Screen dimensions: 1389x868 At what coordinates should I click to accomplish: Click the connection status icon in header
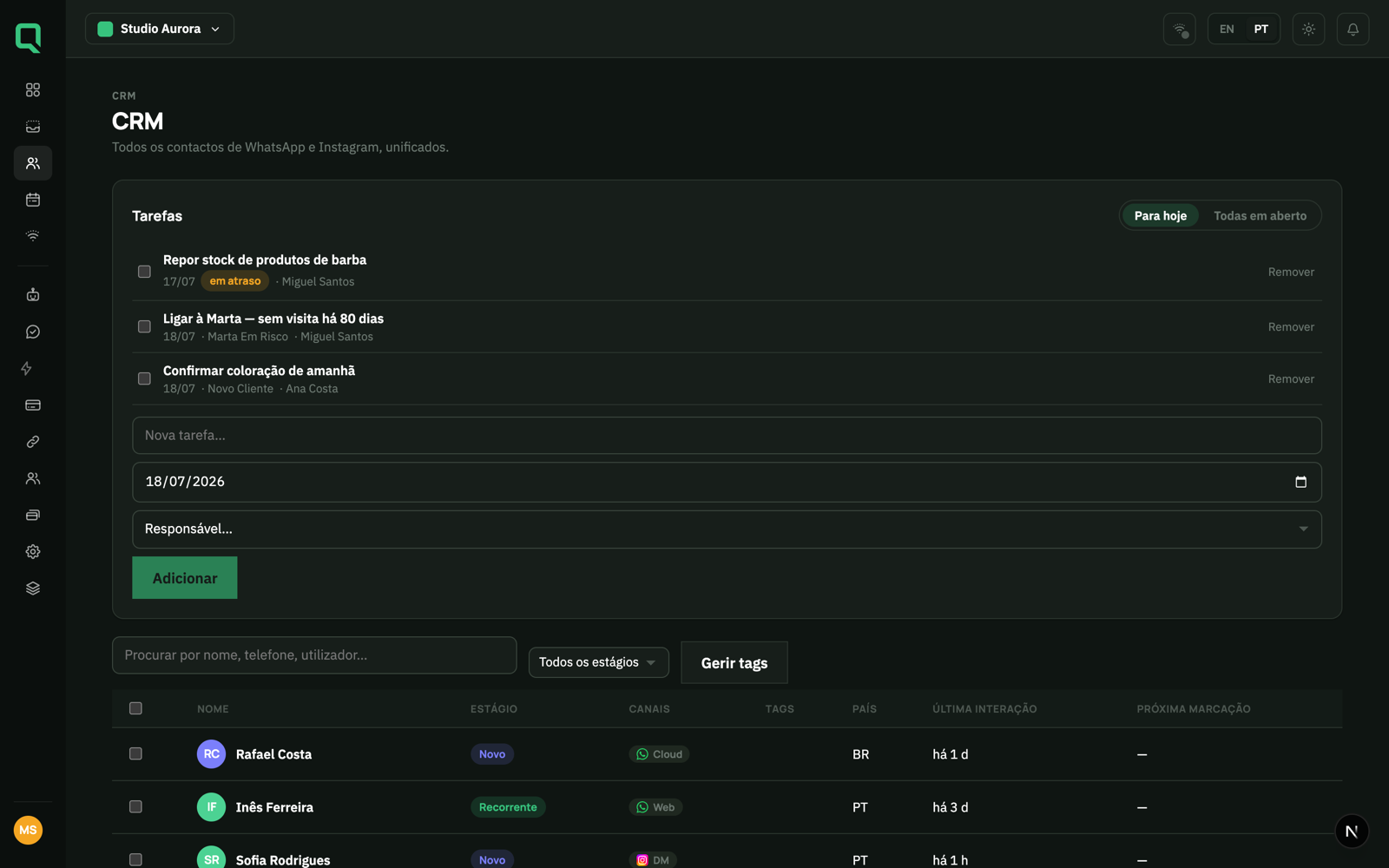pyautogui.click(x=1180, y=29)
